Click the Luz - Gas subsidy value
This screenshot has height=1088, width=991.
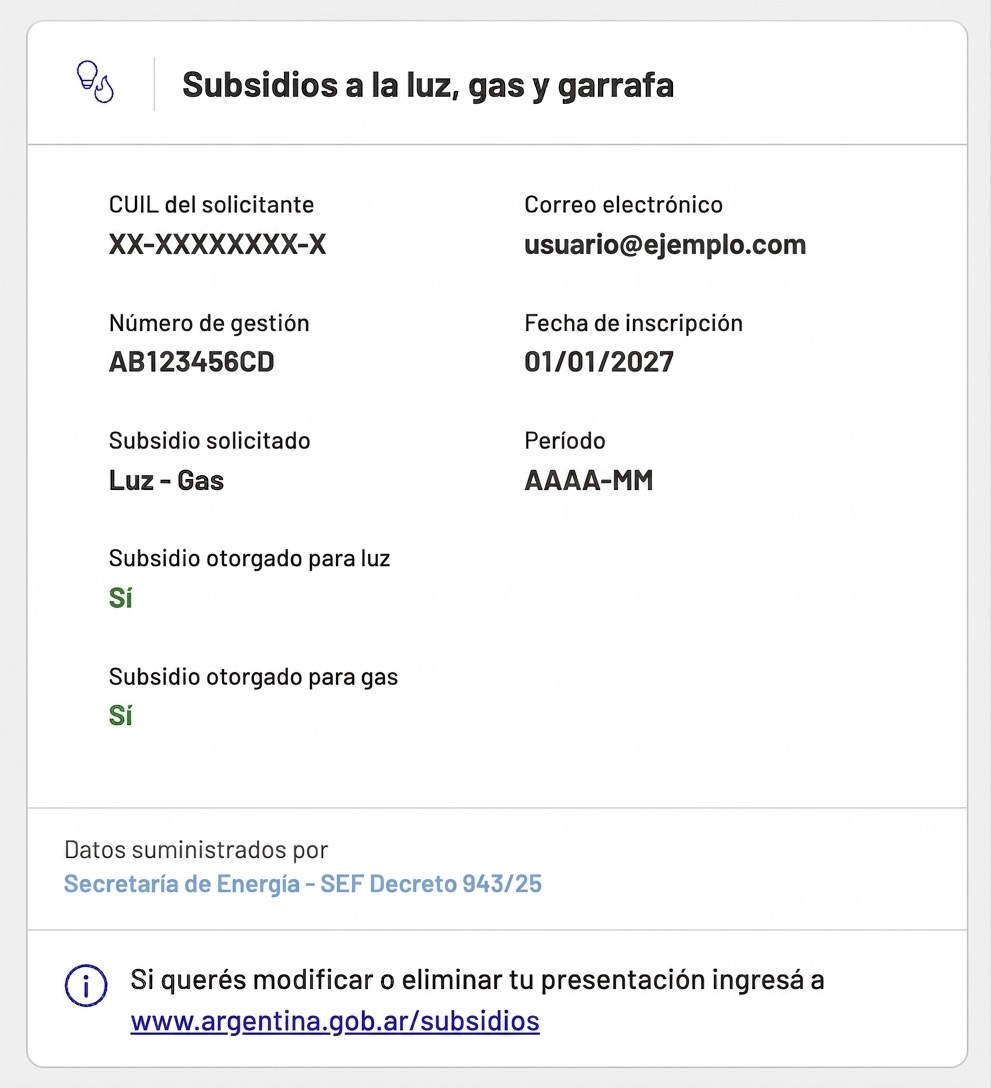point(167,480)
